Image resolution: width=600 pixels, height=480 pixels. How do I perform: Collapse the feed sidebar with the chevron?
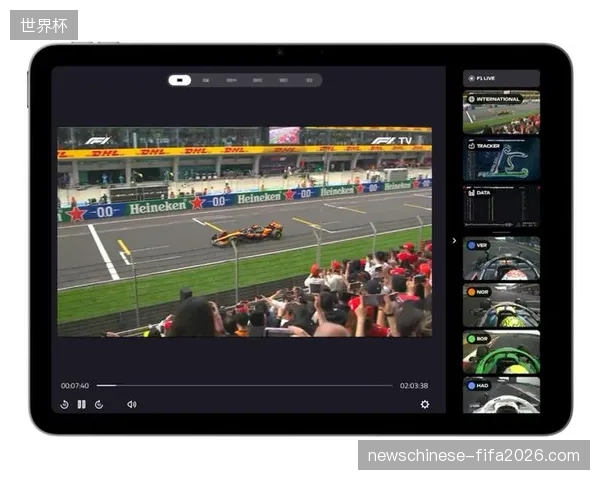454,241
